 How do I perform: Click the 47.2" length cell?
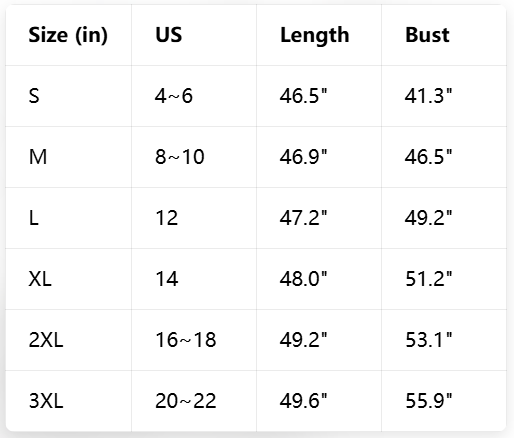click(303, 218)
